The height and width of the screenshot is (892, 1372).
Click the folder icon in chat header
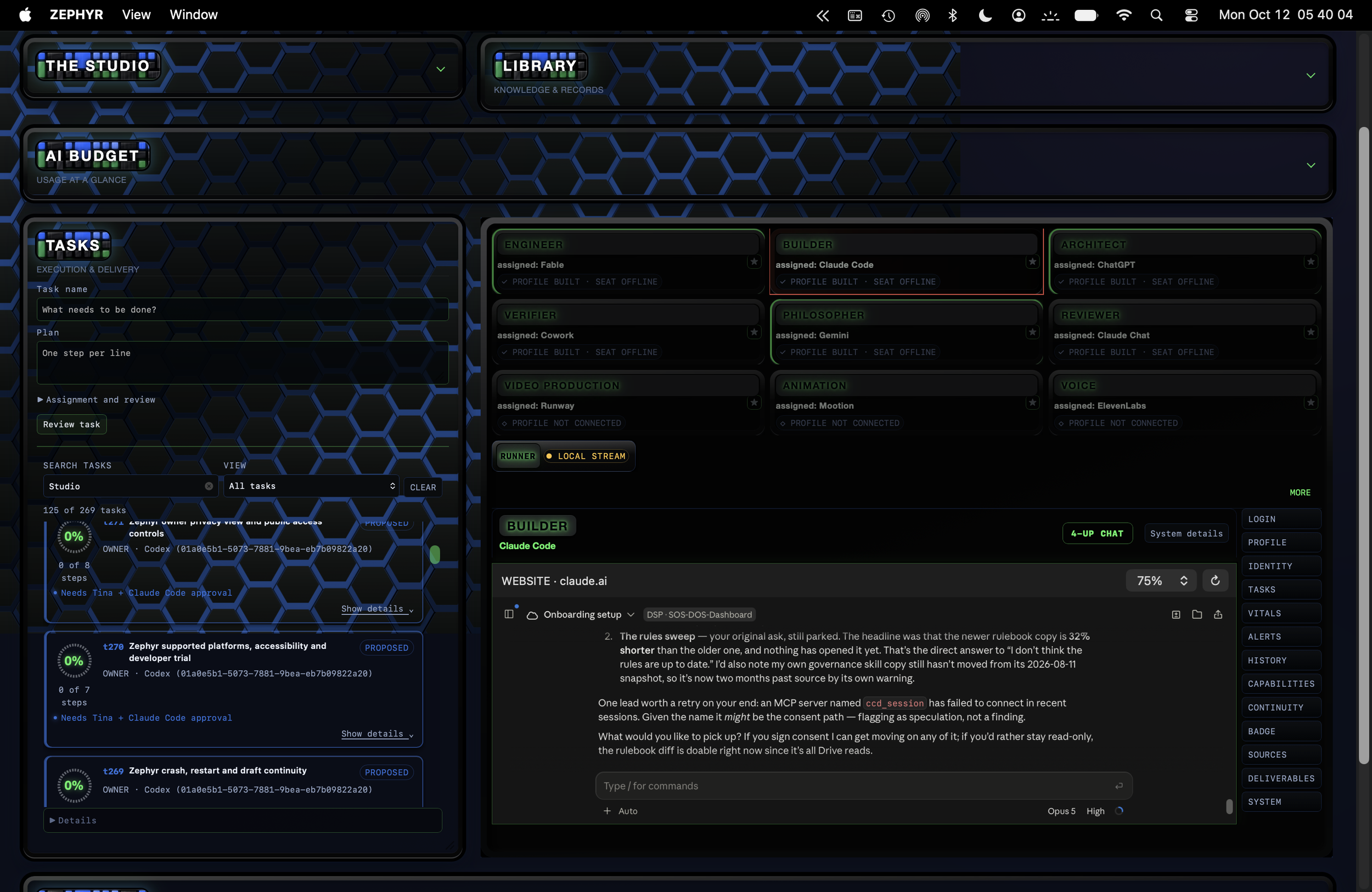1197,614
